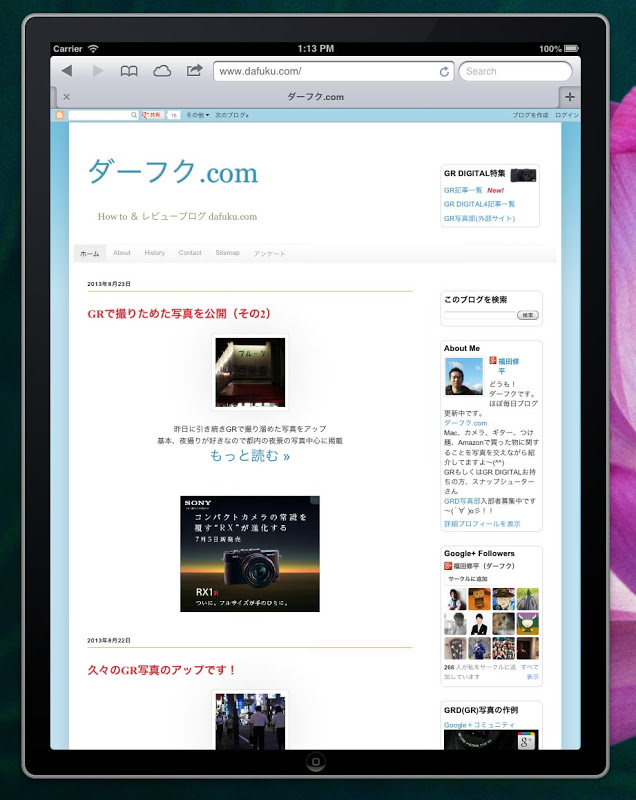Click もっと読む » link
Image resolution: width=636 pixels, height=800 pixels.
tap(250, 455)
